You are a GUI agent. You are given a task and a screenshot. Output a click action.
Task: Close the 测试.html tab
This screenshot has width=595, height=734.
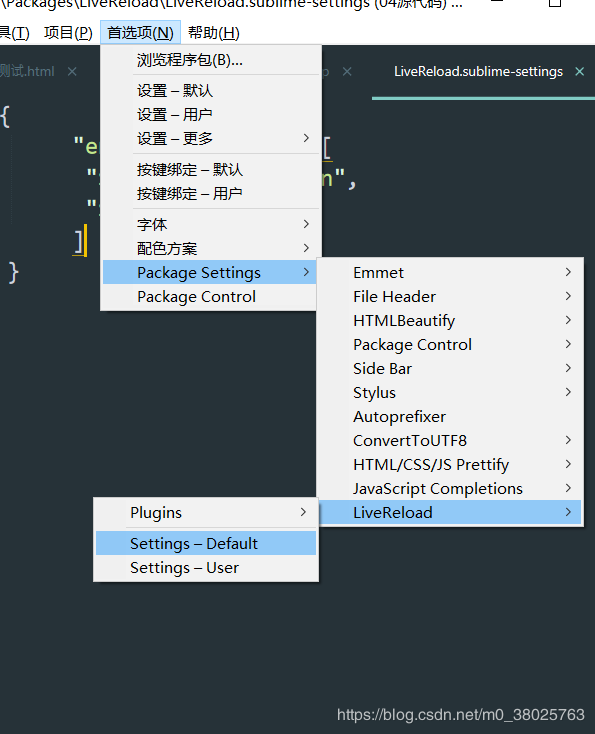(x=72, y=71)
